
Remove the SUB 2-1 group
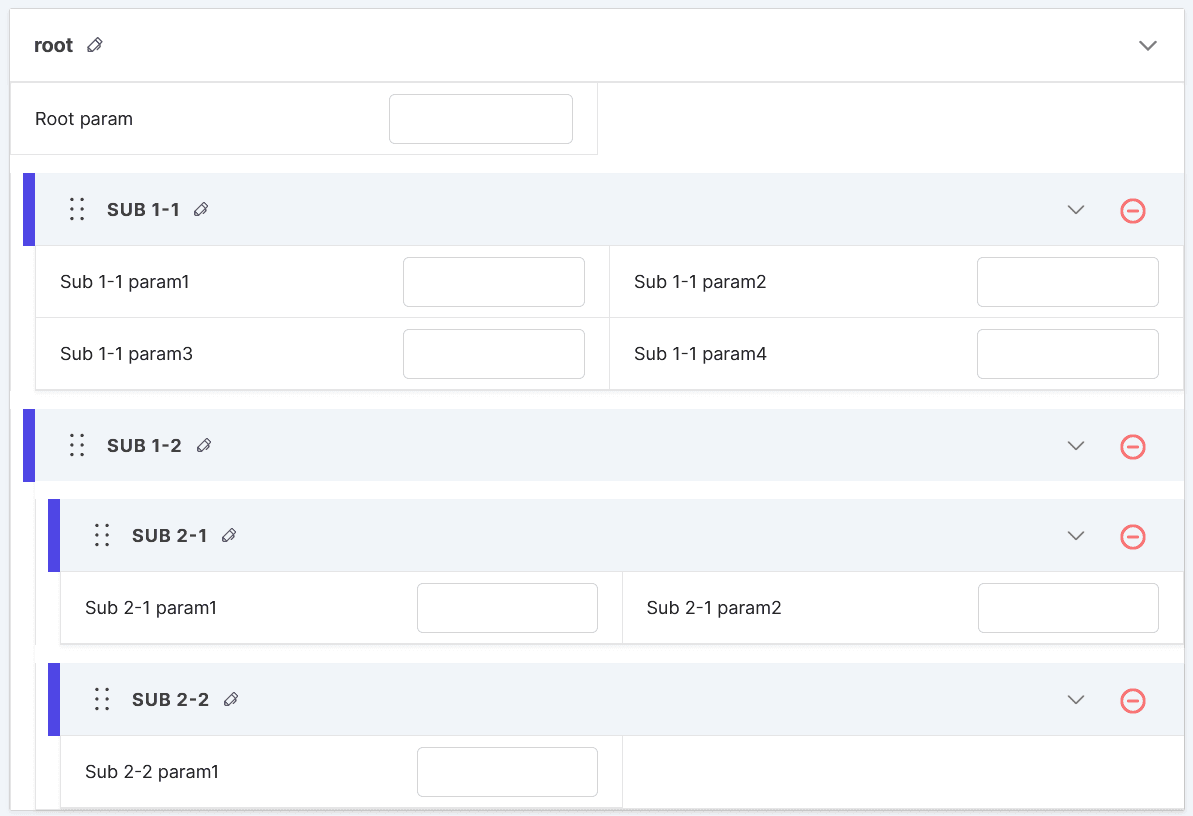pyautogui.click(x=1133, y=537)
